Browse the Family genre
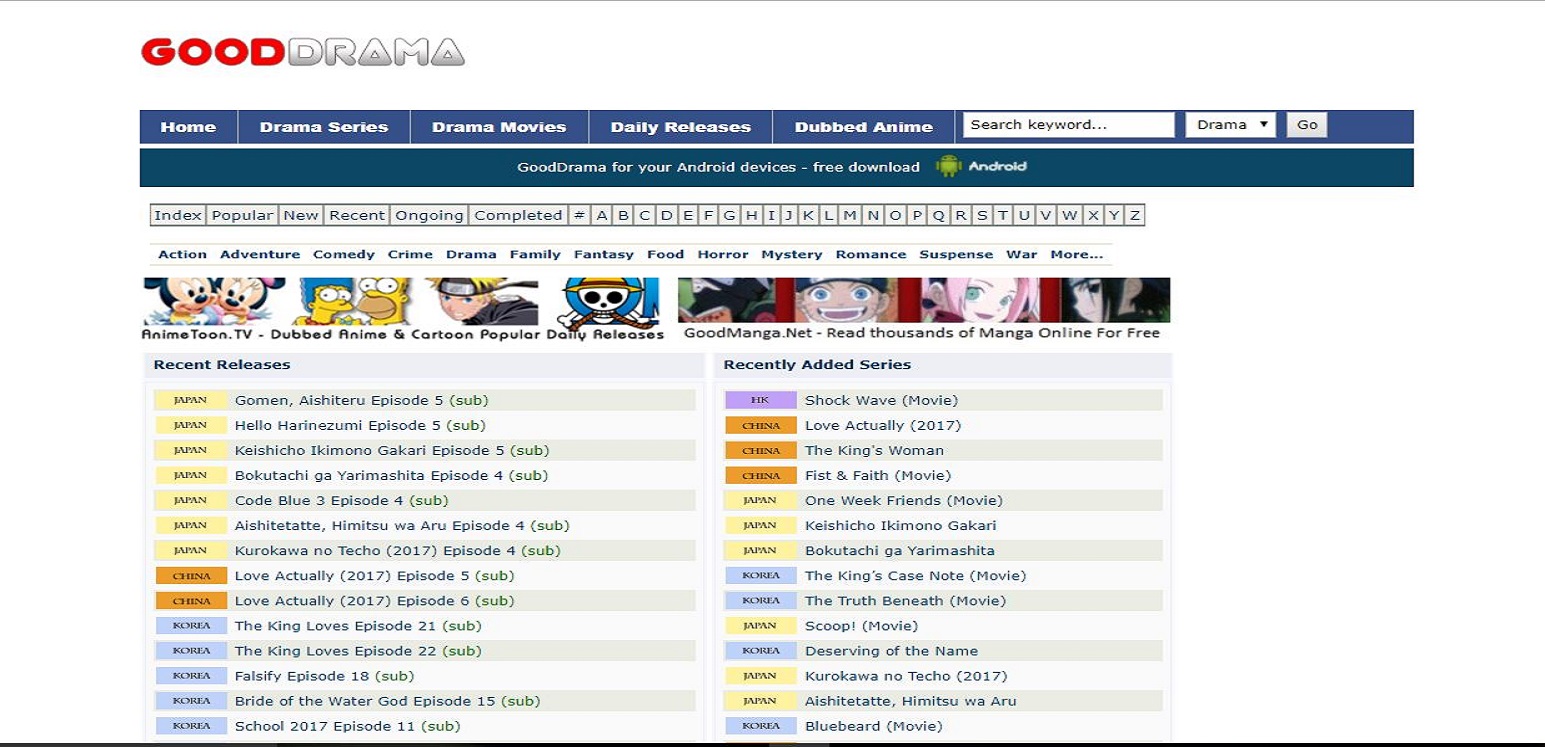Screen dimensions: 1545x747 tap(535, 255)
